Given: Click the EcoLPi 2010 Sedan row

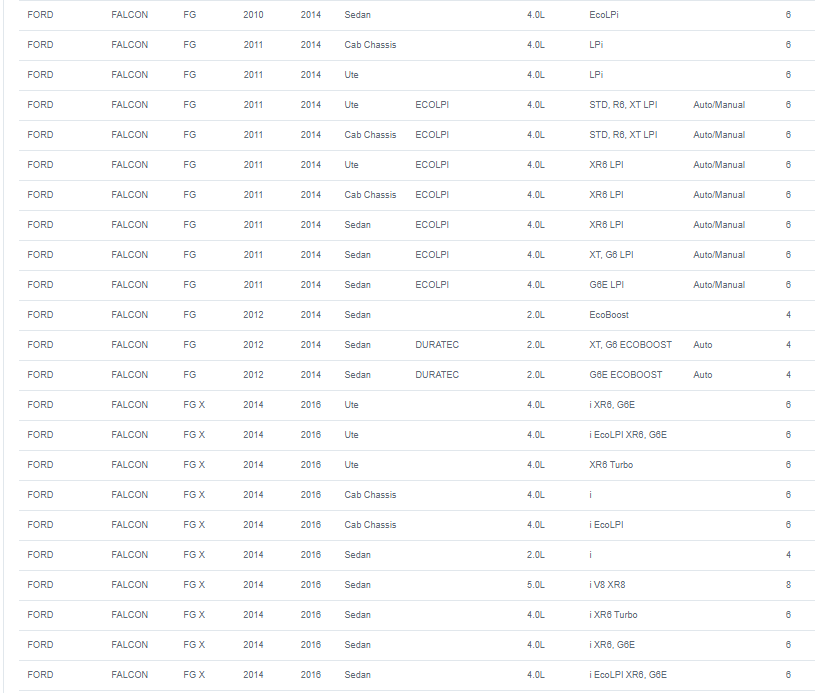Looking at the screenshot, I should [417, 15].
